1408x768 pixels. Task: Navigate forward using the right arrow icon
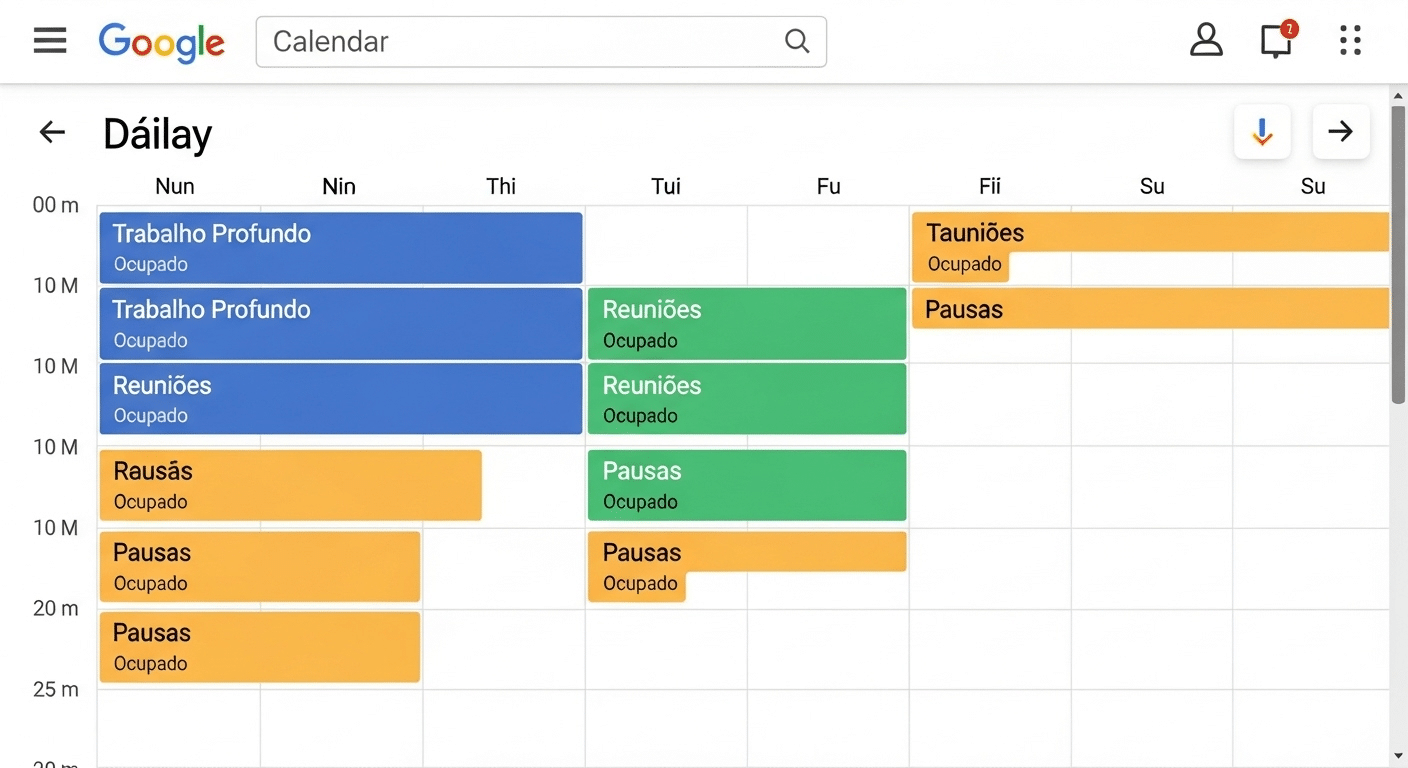1341,131
